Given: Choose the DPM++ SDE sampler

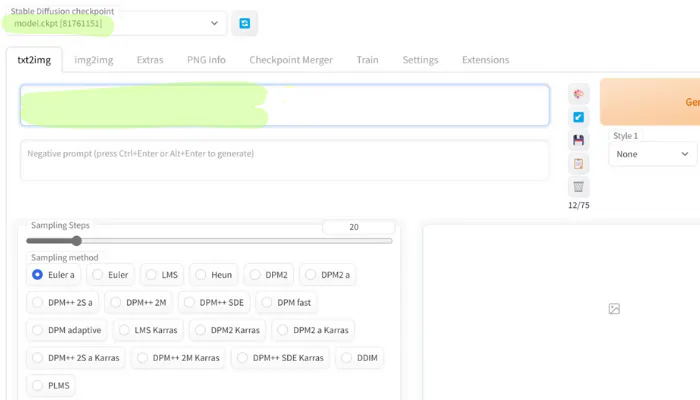Looking at the screenshot, I should (x=214, y=302).
